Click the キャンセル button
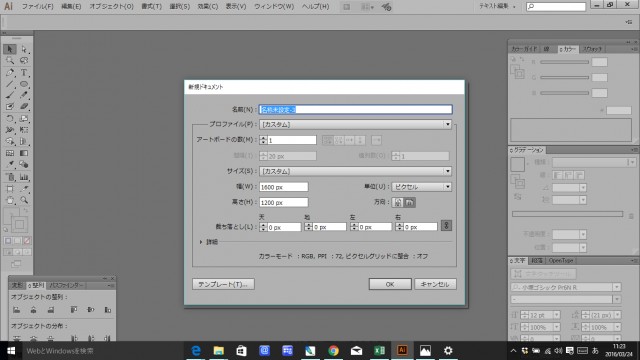Screen dimensions: 640x360 [x=435, y=284]
